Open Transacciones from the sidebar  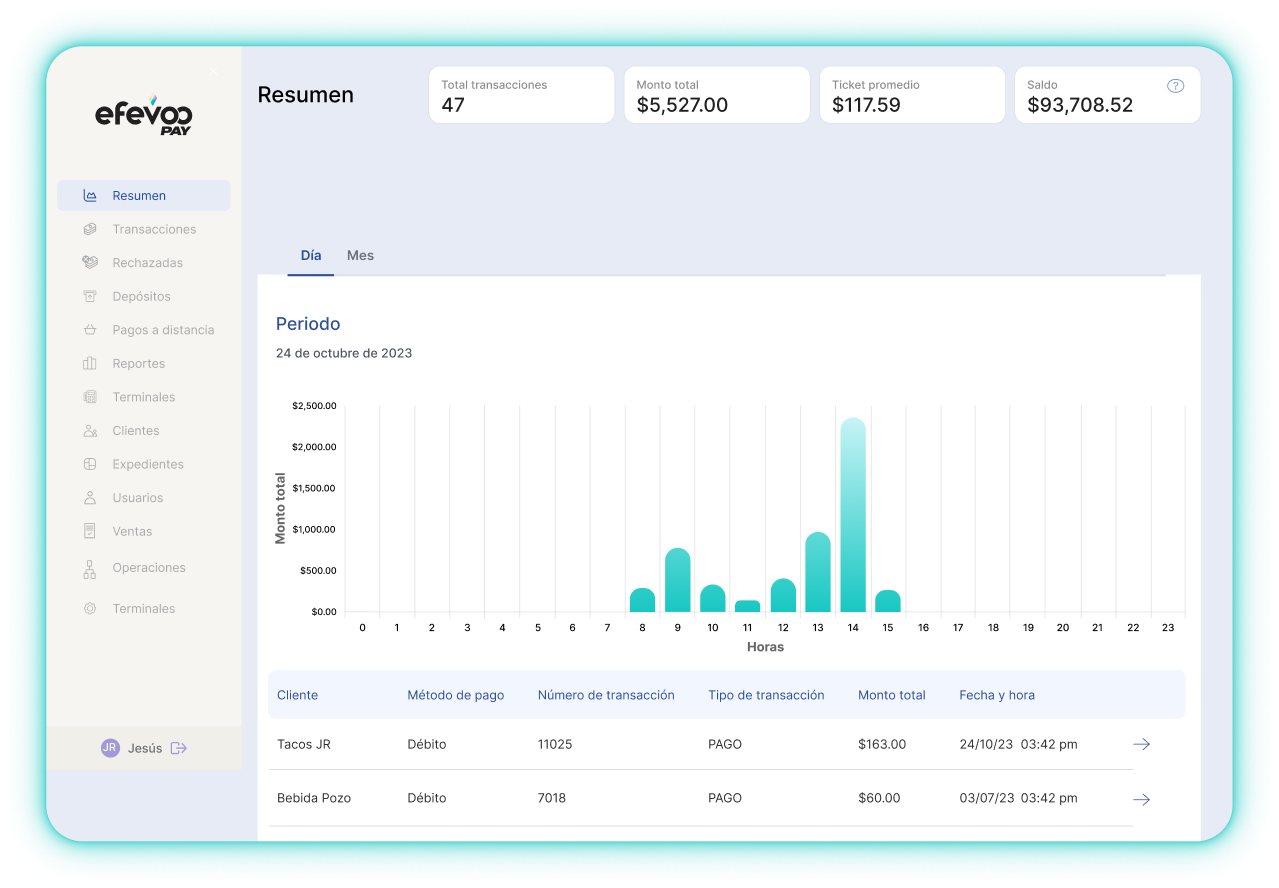point(153,229)
